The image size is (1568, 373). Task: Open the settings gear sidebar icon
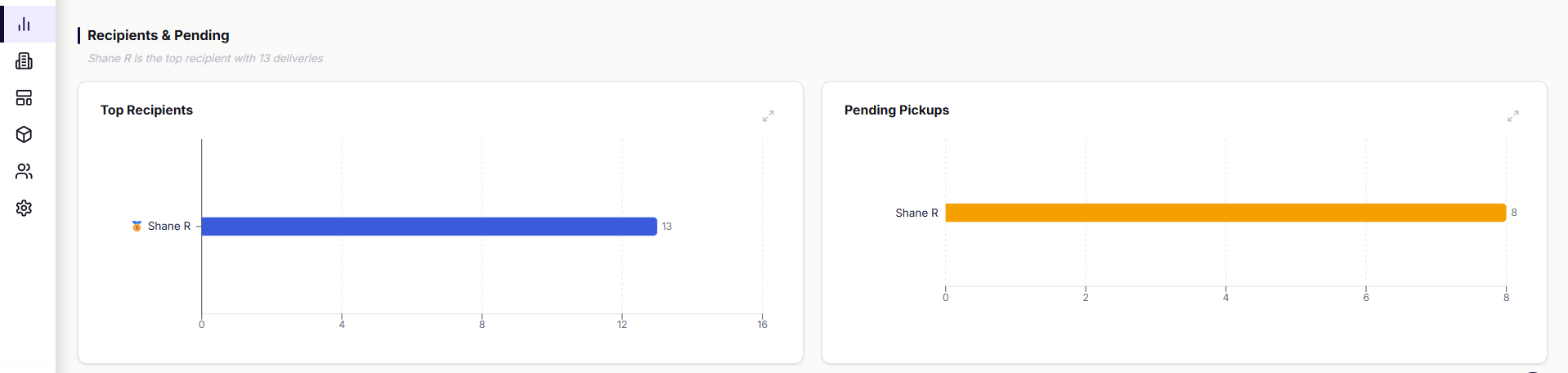click(x=25, y=209)
